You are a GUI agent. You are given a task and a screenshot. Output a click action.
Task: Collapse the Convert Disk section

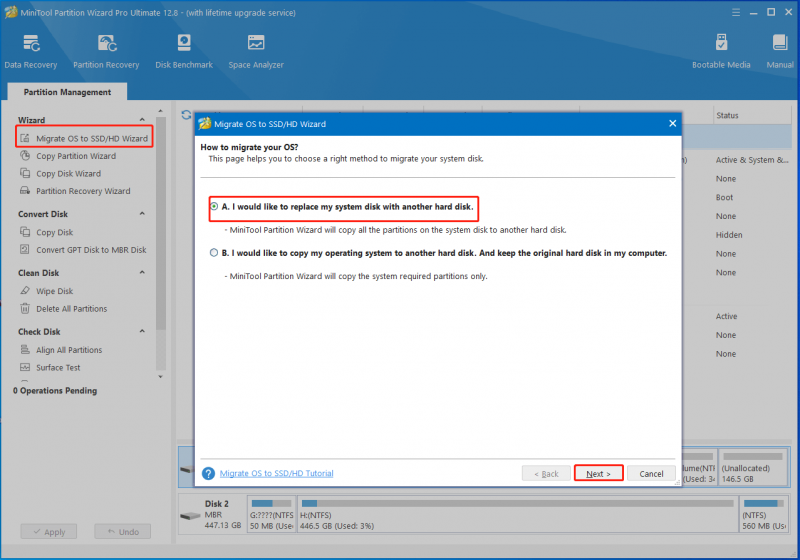pos(142,214)
